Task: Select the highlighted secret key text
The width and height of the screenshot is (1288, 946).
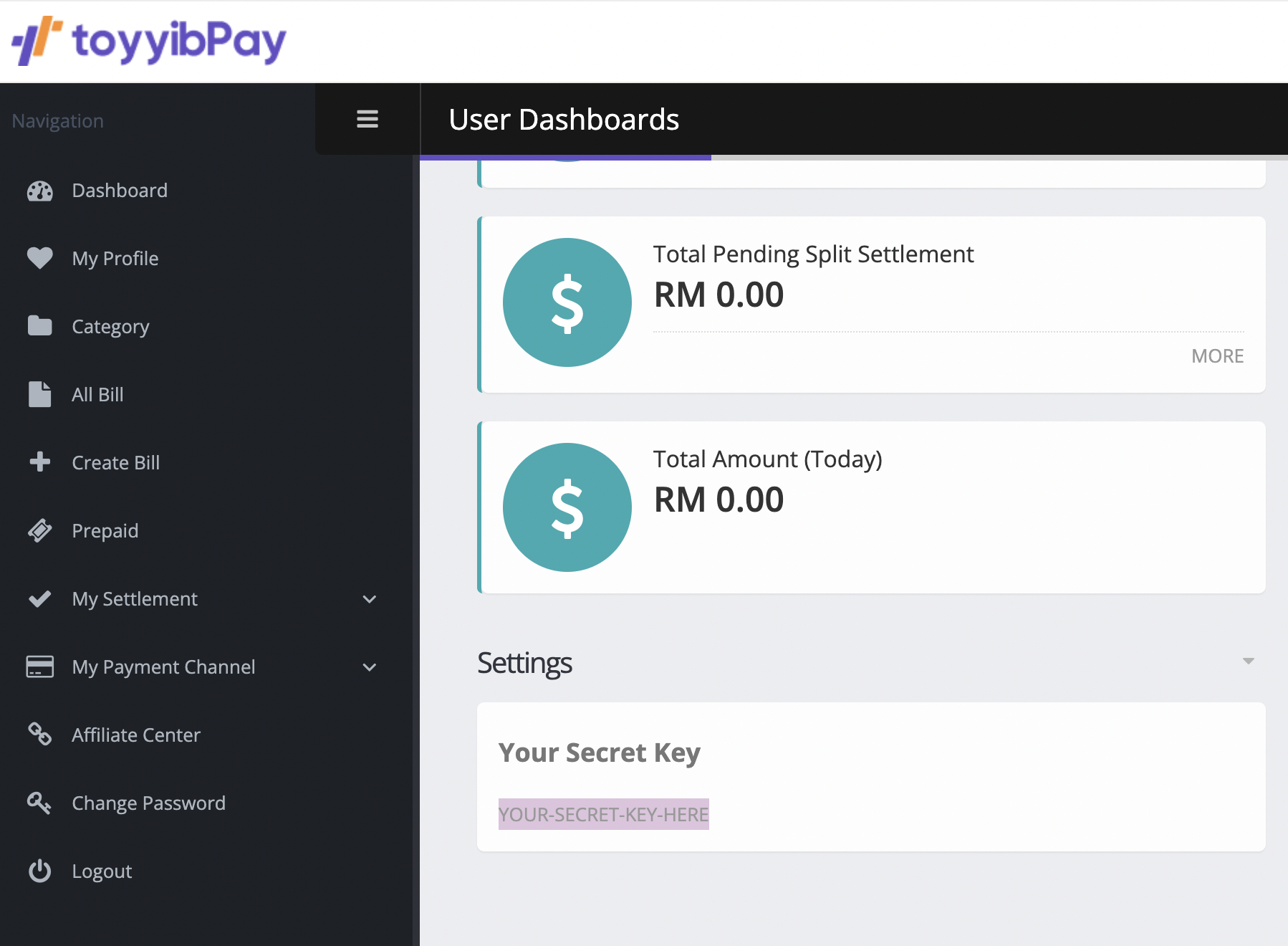Action: click(603, 814)
